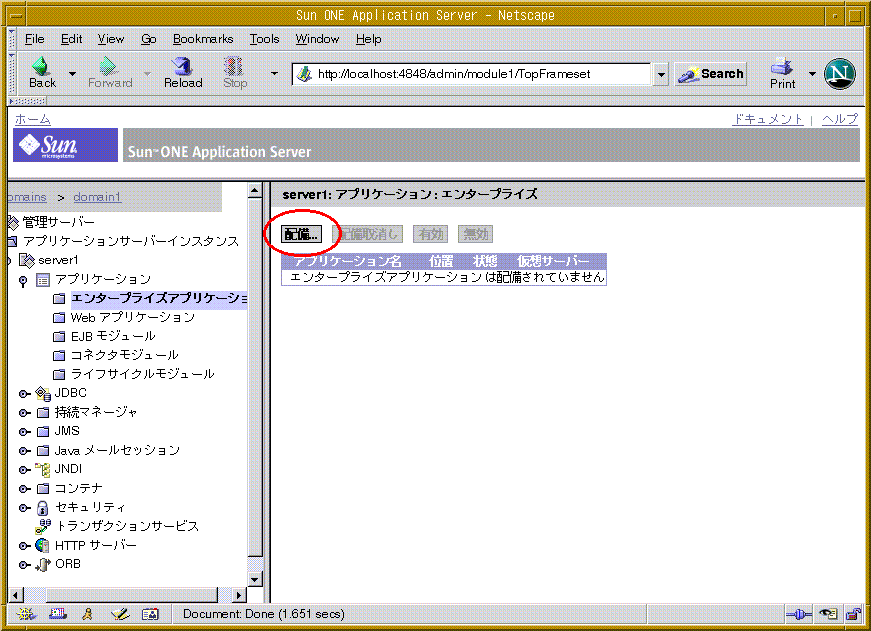The image size is (871, 631).
Task: Click the bookmark icon beside the URL
Action: click(304, 74)
